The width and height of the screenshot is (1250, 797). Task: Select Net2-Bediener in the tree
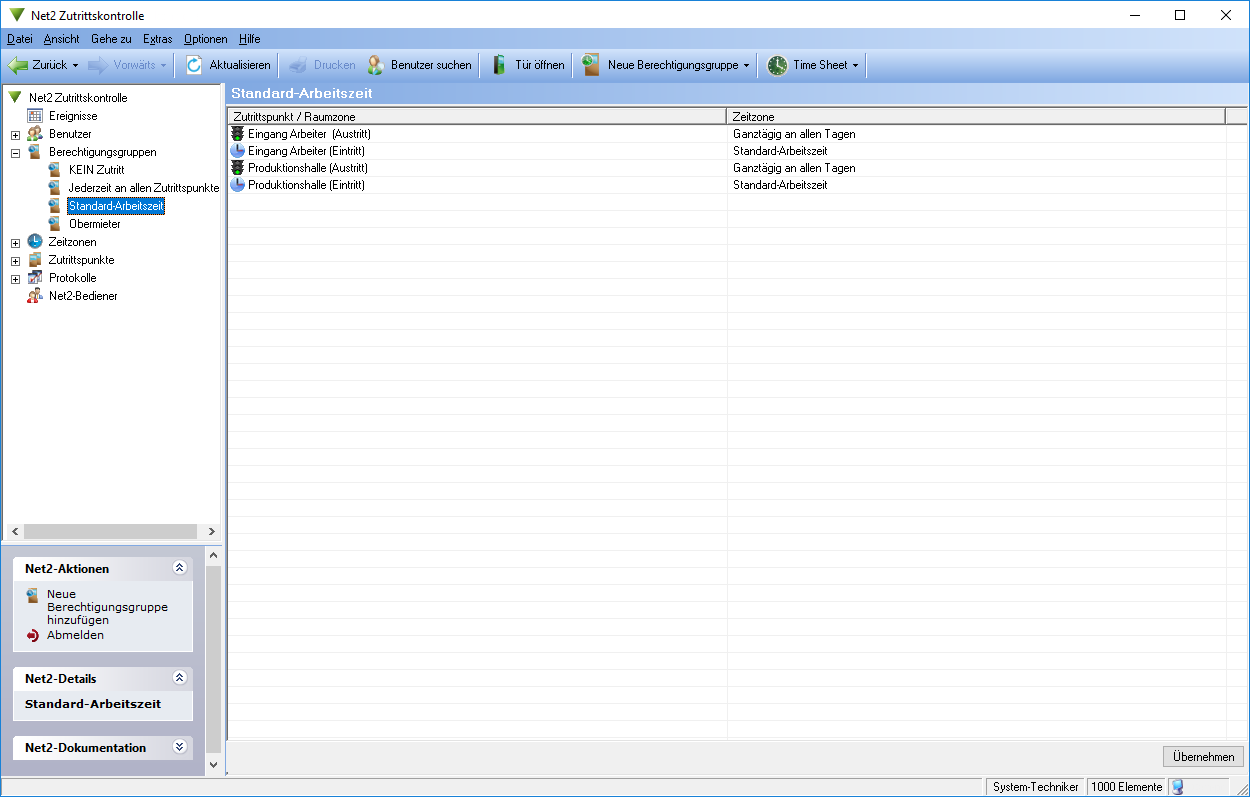point(83,296)
